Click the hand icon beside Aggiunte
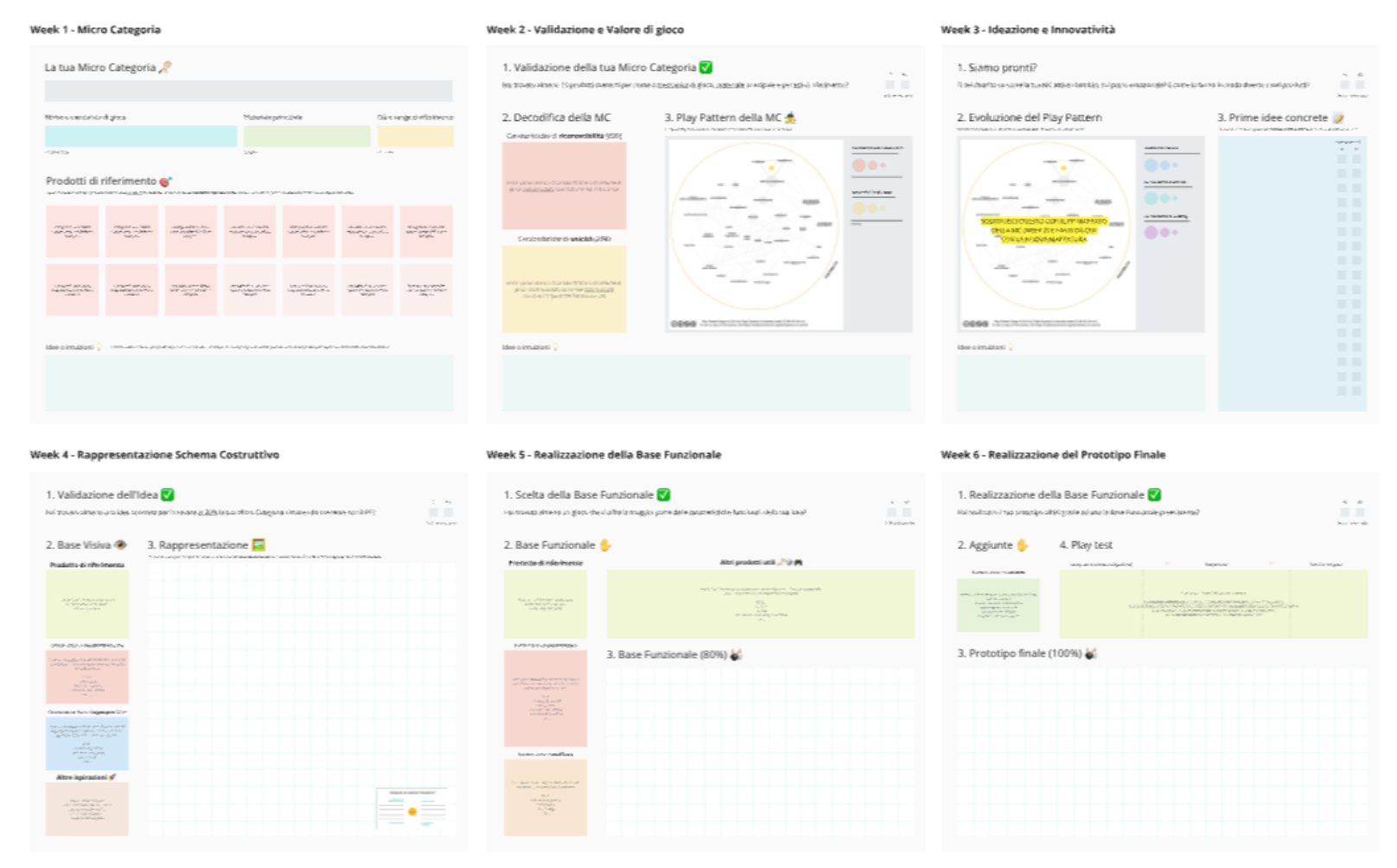The image size is (1397, 868). [1023, 545]
